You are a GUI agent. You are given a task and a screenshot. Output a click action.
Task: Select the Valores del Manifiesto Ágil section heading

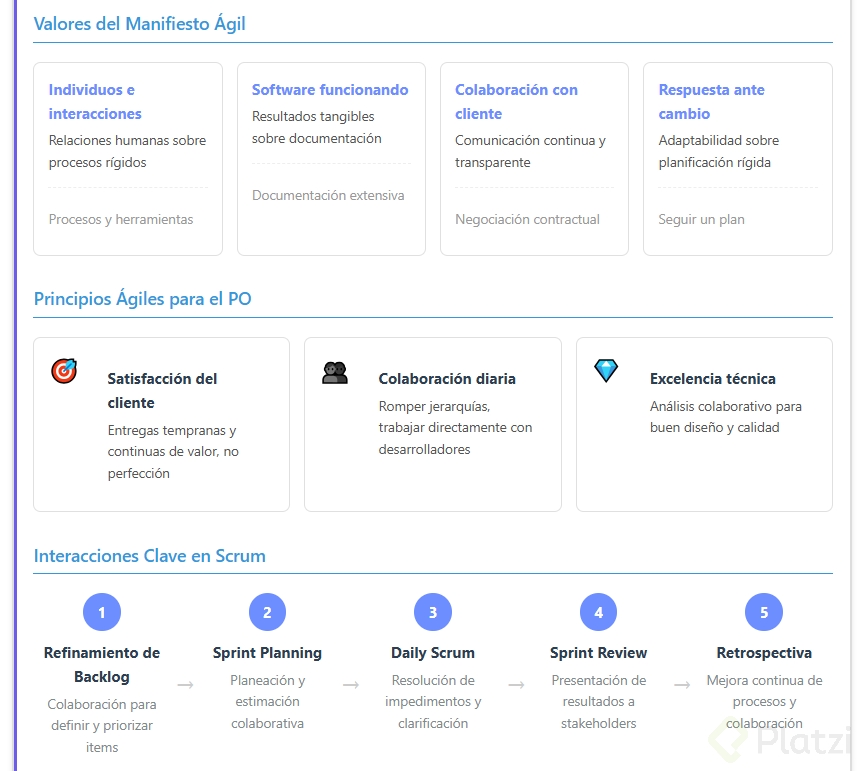point(140,24)
